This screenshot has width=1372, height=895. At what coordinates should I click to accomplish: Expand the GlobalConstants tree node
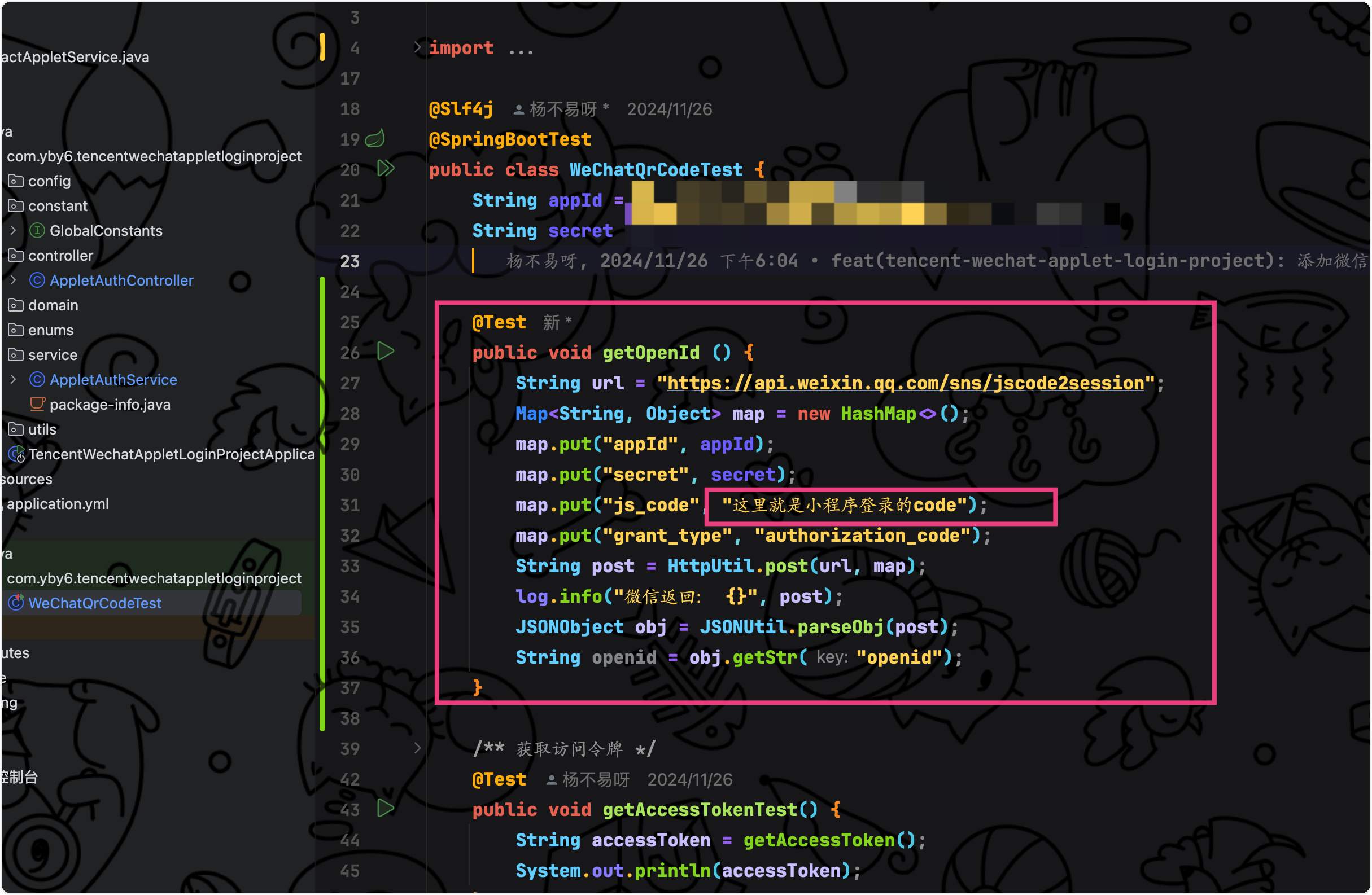13,230
